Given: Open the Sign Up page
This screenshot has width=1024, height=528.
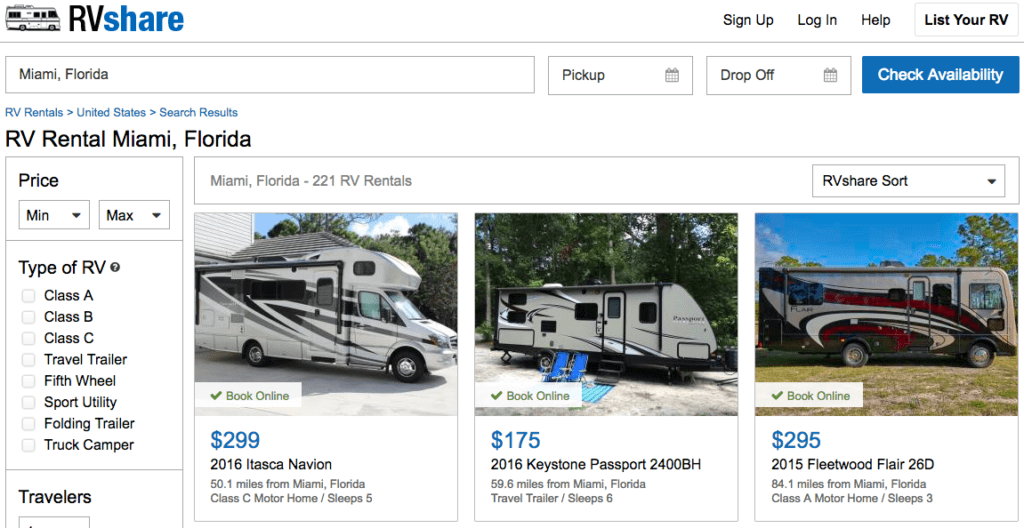Looking at the screenshot, I should click(x=748, y=20).
